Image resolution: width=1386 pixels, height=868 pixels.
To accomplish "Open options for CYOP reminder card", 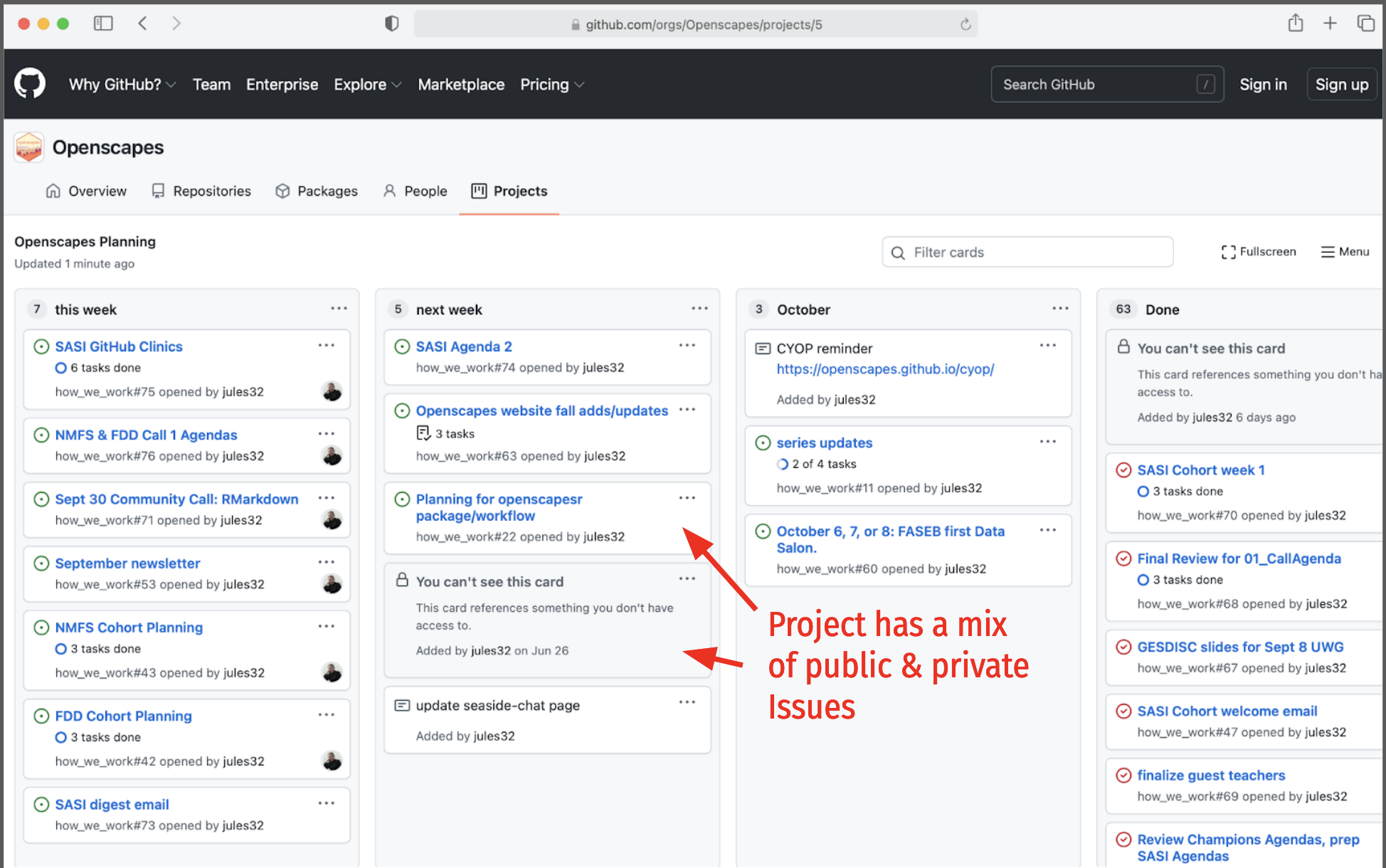I will tap(1047, 346).
